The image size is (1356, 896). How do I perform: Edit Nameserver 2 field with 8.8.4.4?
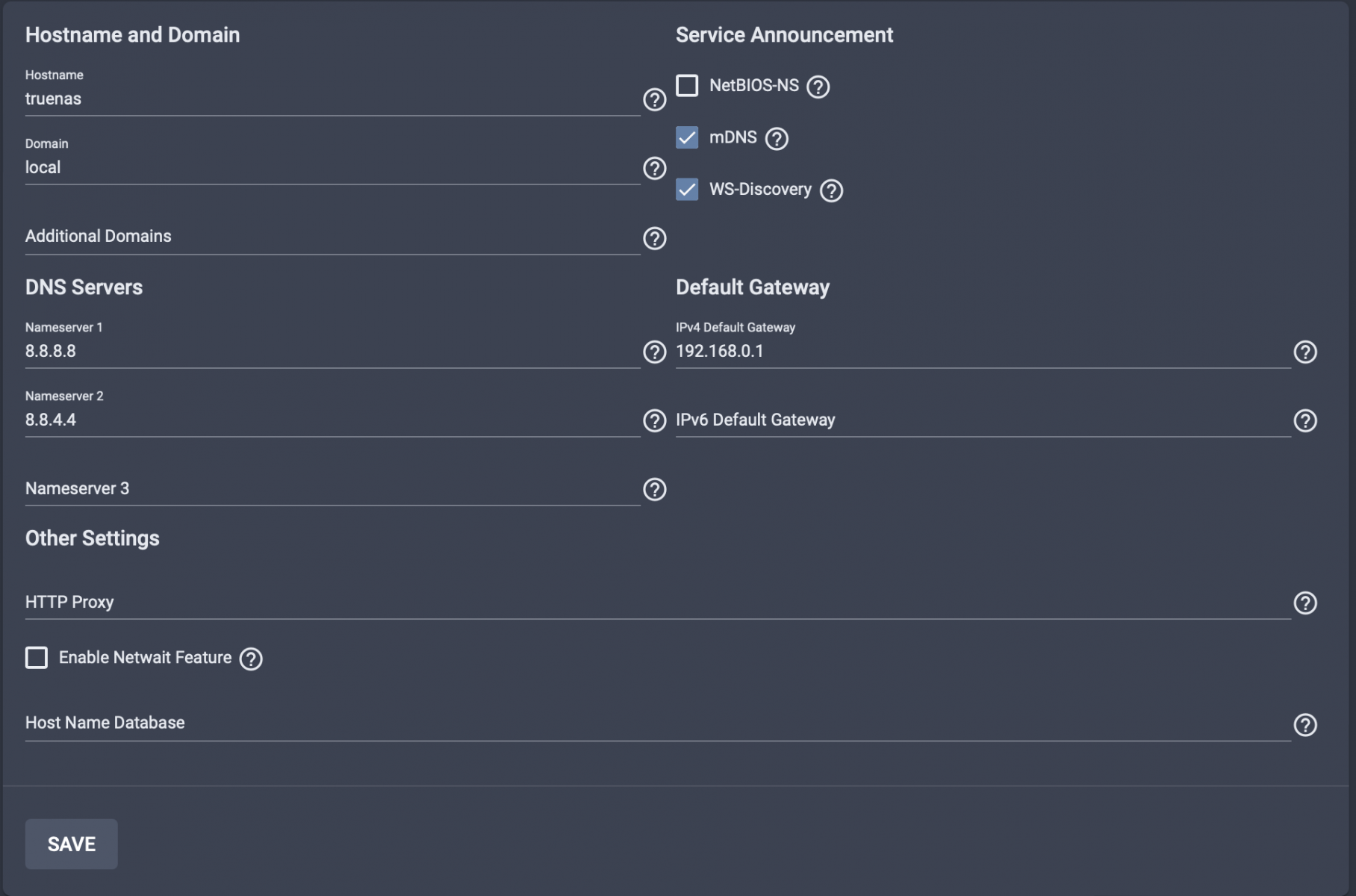[x=332, y=420]
